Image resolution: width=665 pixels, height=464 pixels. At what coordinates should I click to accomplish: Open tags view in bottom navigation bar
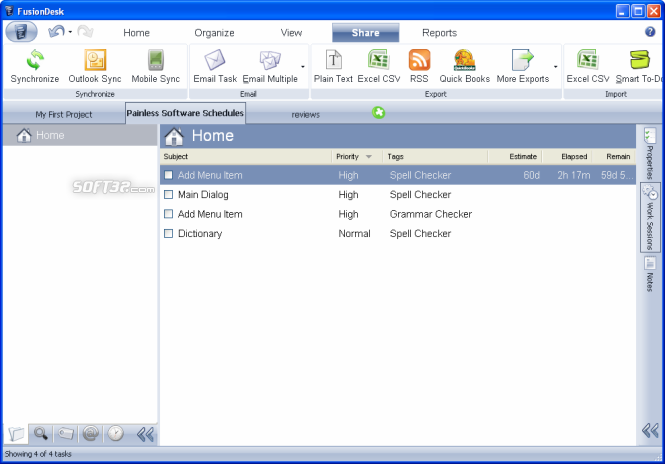pyautogui.click(x=66, y=434)
